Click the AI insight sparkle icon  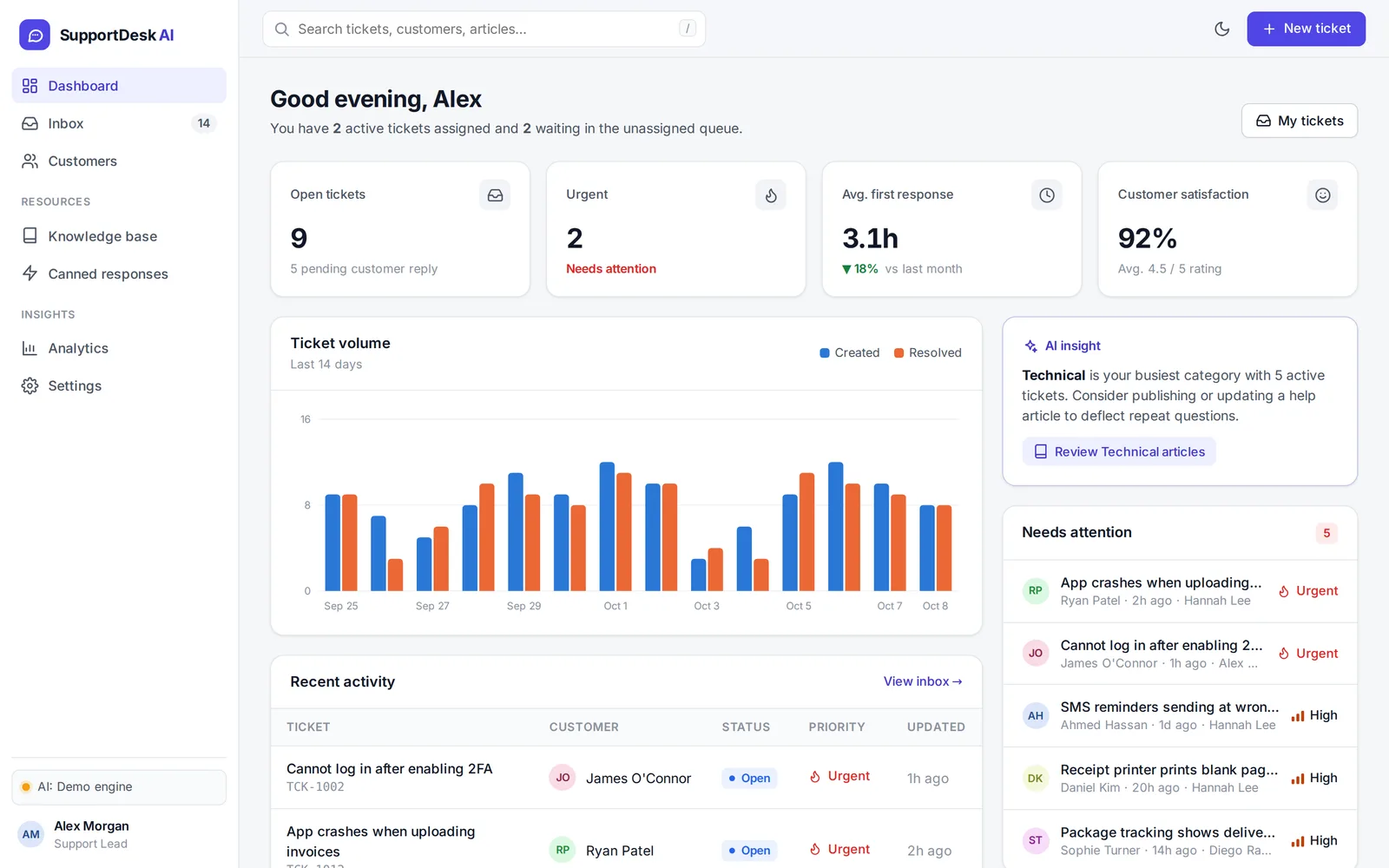pos(1030,345)
